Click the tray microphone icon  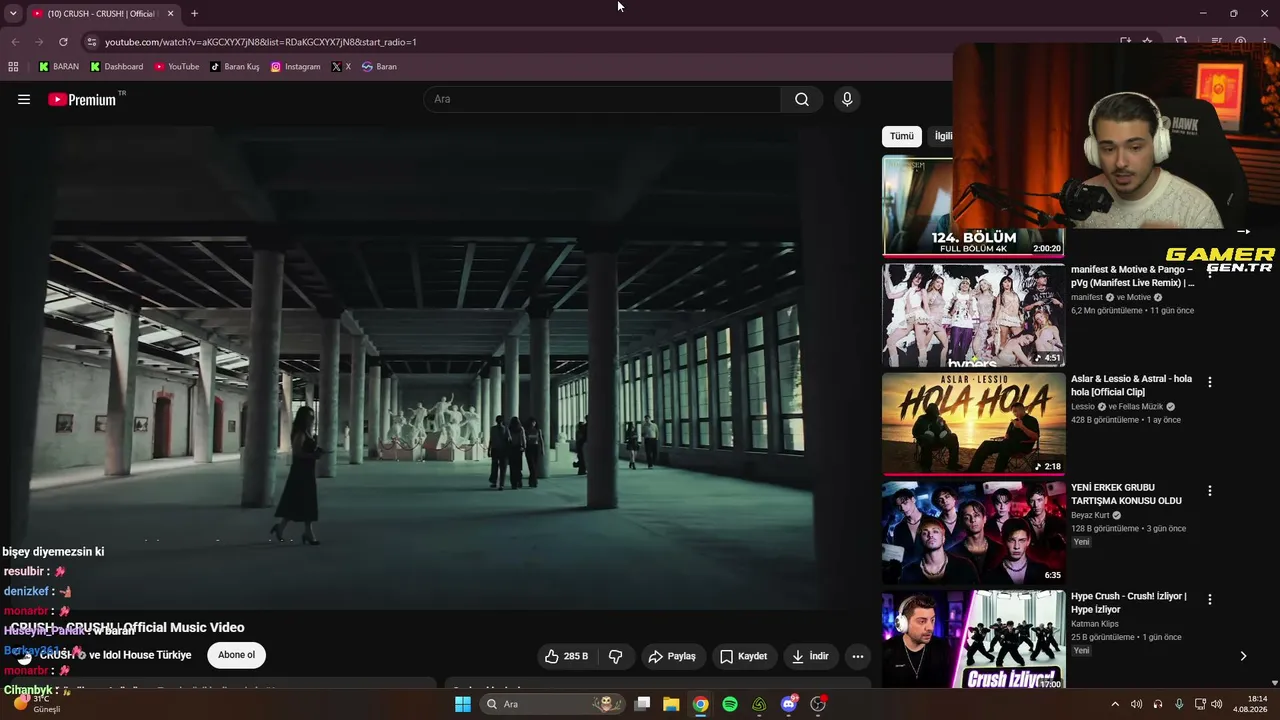[1179, 704]
